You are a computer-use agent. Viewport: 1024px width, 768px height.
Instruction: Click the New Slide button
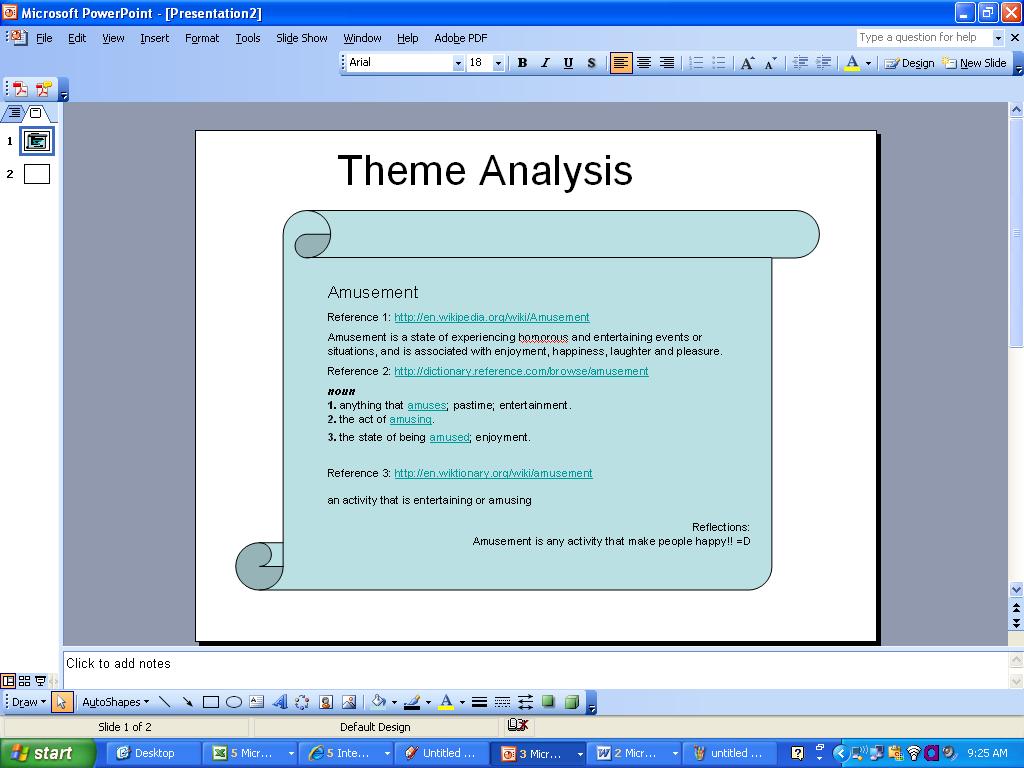973,63
